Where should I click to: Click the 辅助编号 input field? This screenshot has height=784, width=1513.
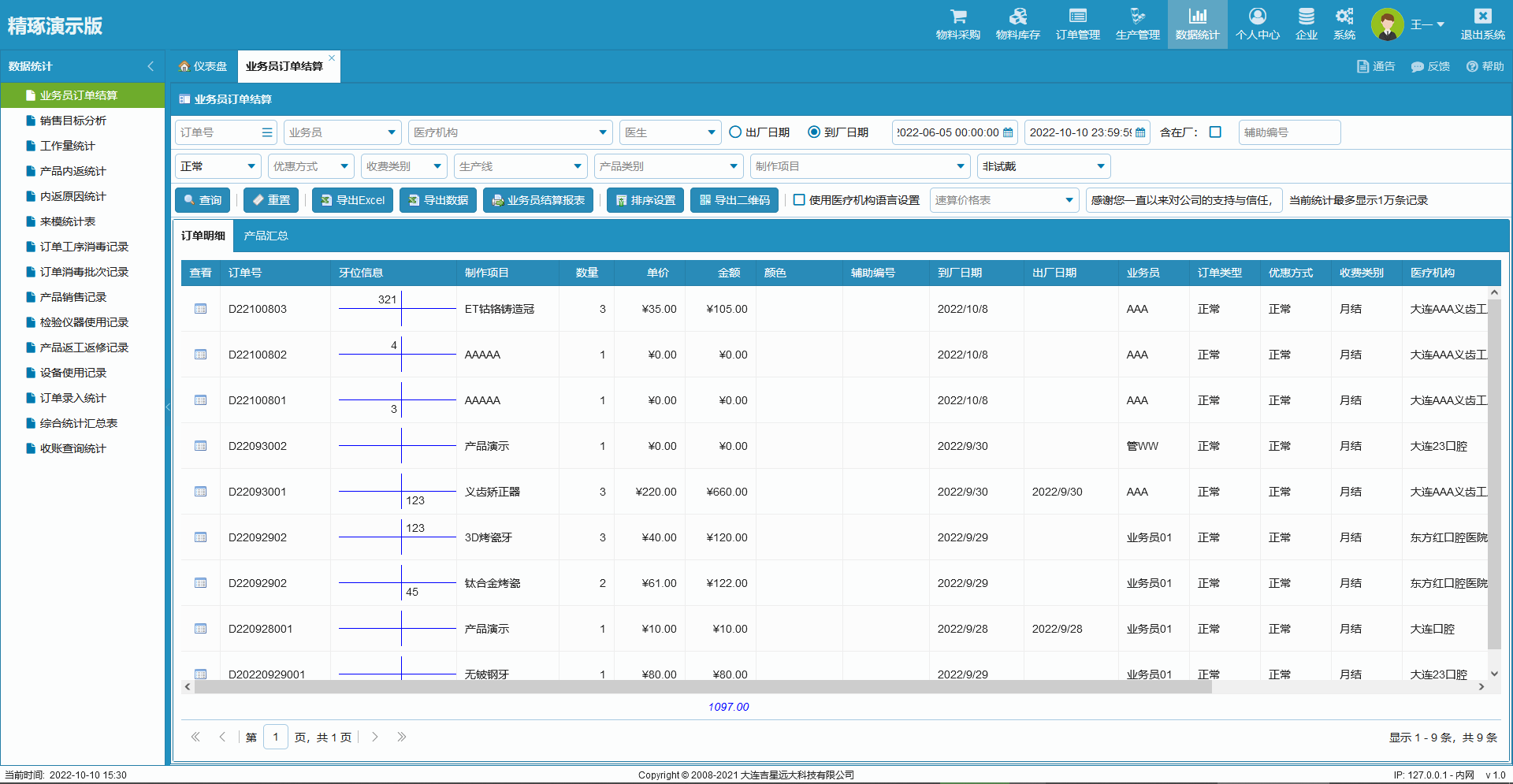pyautogui.click(x=1289, y=132)
